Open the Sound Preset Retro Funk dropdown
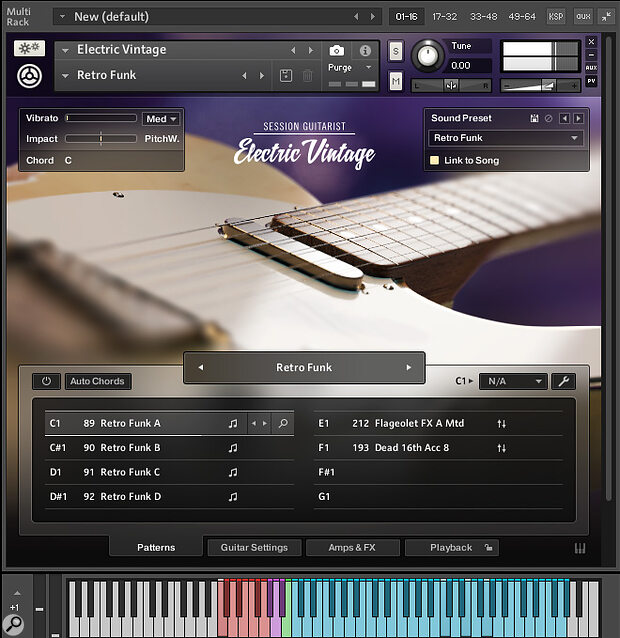 click(x=505, y=138)
